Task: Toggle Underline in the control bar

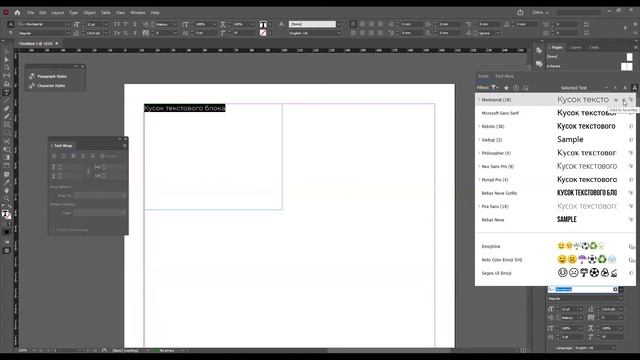Action: pyautogui.click(x=135, y=24)
